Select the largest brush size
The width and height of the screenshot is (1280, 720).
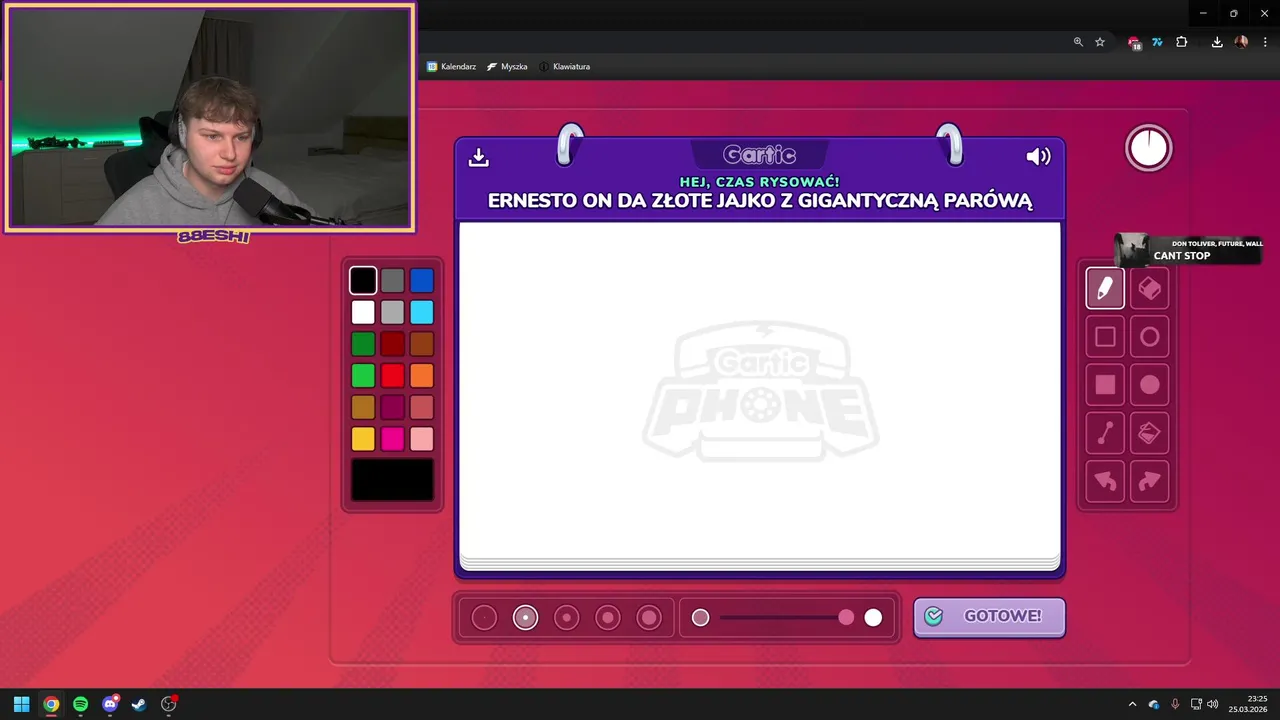pyautogui.click(x=650, y=618)
